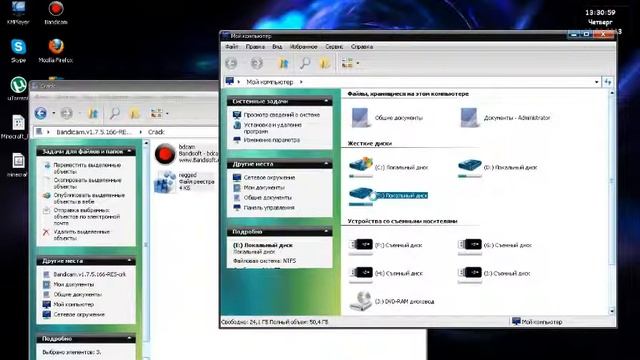Viewport: 640px width, 360px height.
Task: Collapse Другие места panel in Crack window
Action: [129, 260]
